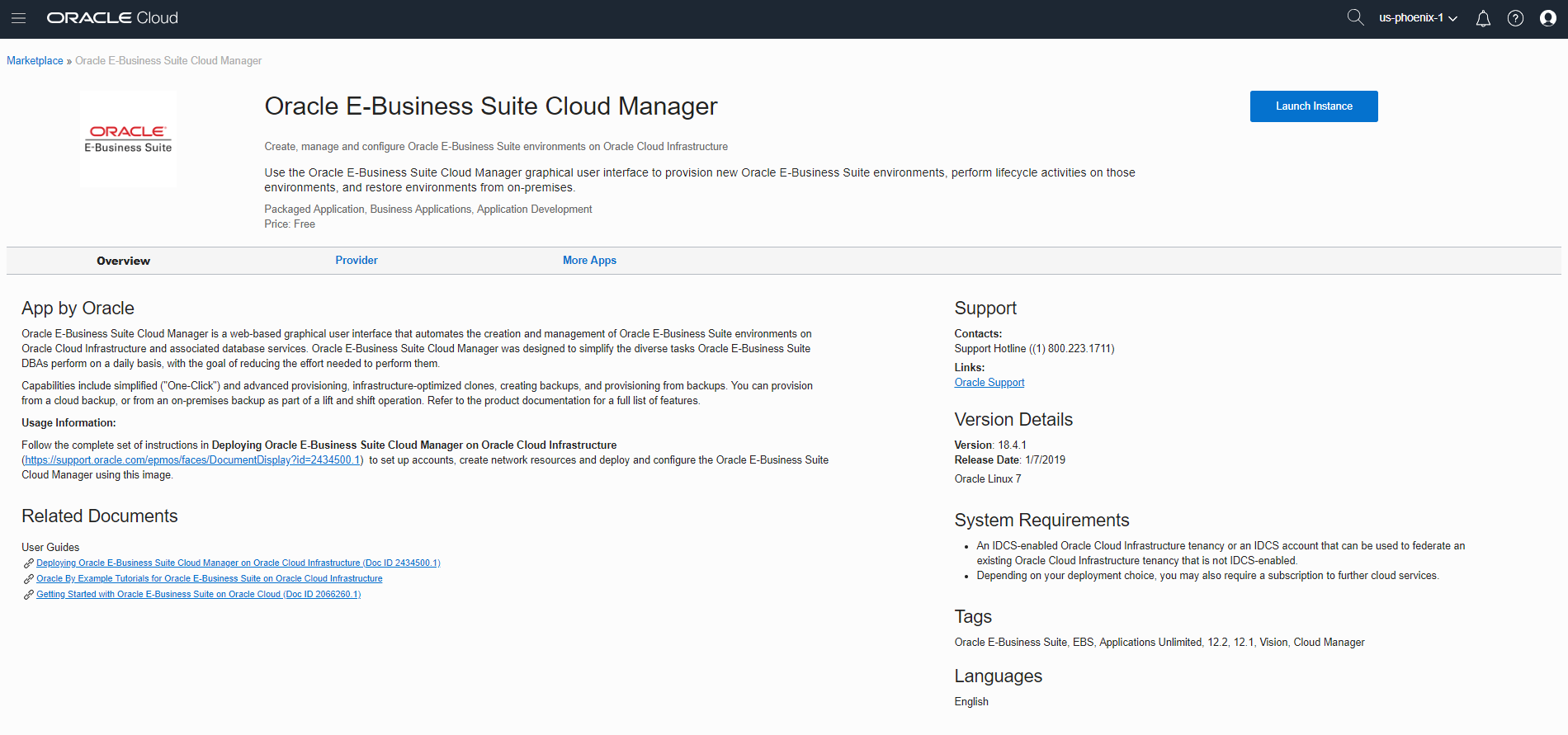Open the More Apps tab
Viewport: 1568px width, 735px height.
click(589, 261)
